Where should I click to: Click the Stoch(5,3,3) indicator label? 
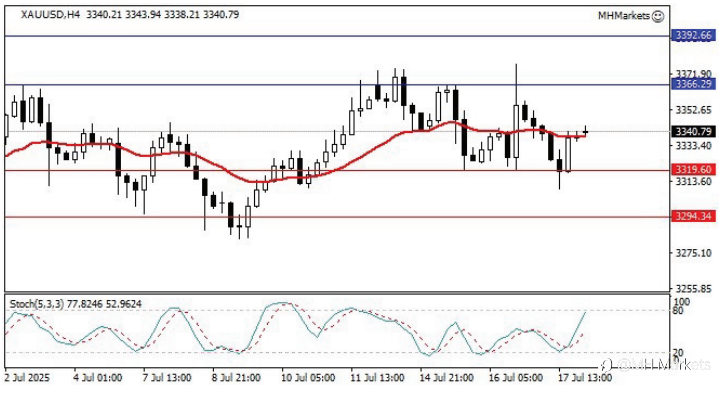[37, 304]
